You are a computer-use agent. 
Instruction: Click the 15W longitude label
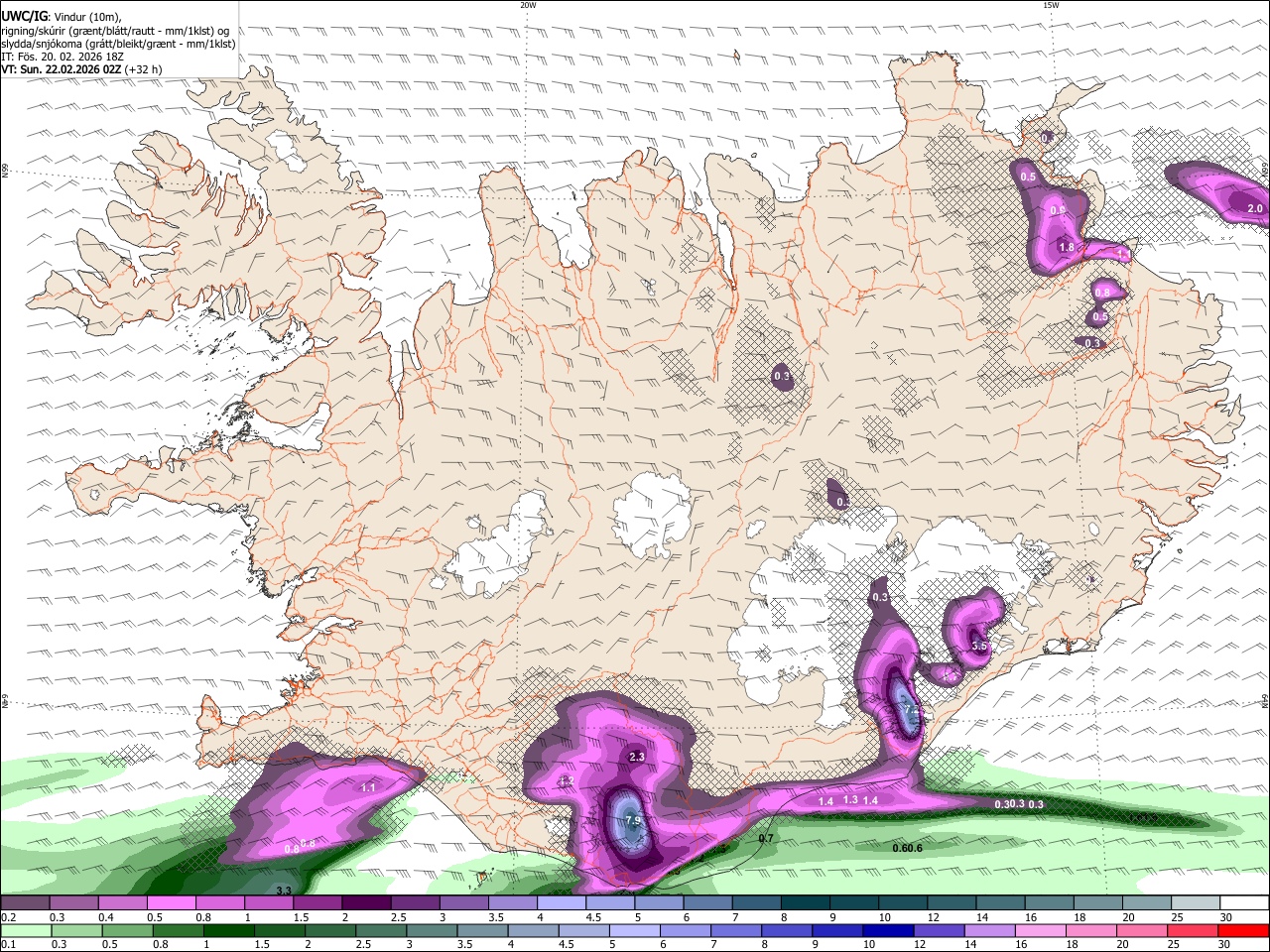(1051, 5)
